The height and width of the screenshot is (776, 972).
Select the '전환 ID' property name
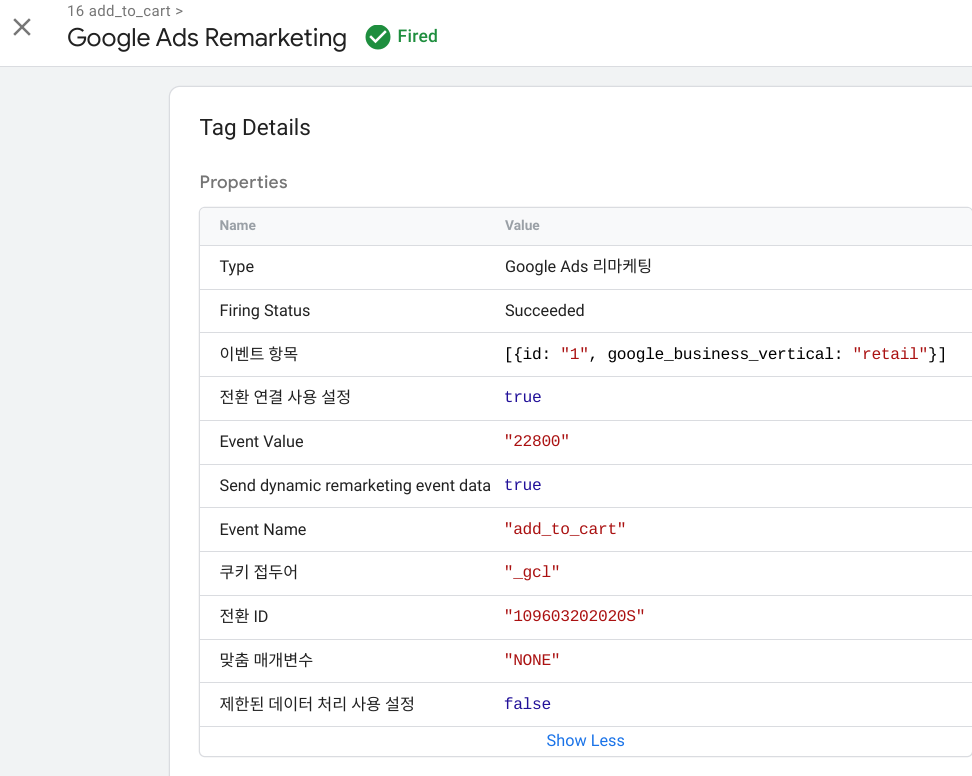(244, 616)
